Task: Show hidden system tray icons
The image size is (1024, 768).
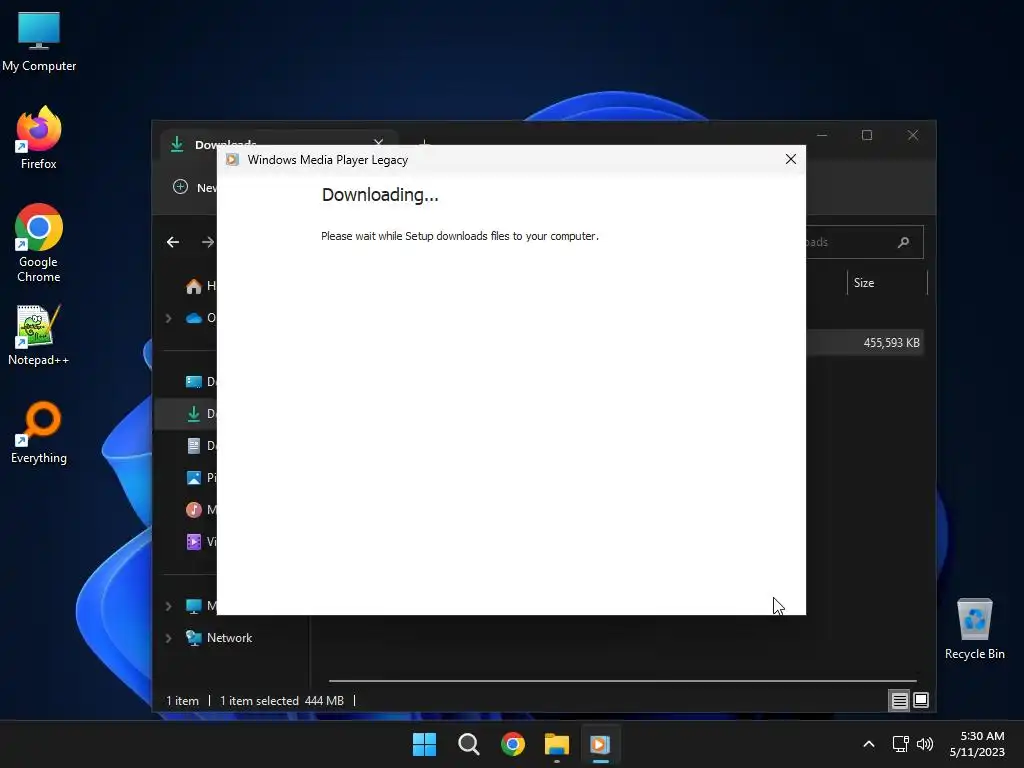Action: [869, 744]
